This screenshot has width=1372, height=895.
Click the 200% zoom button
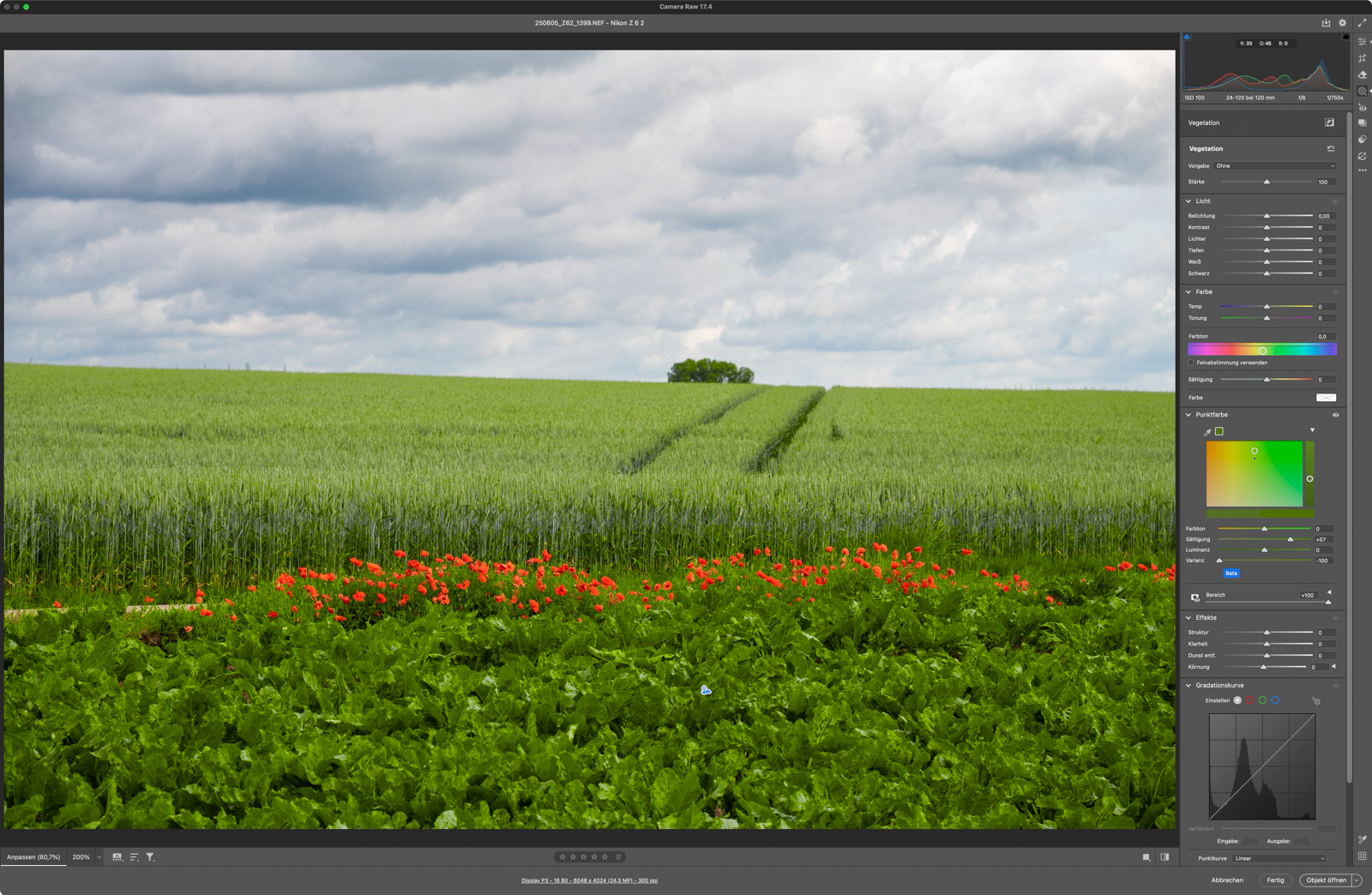tap(81, 857)
